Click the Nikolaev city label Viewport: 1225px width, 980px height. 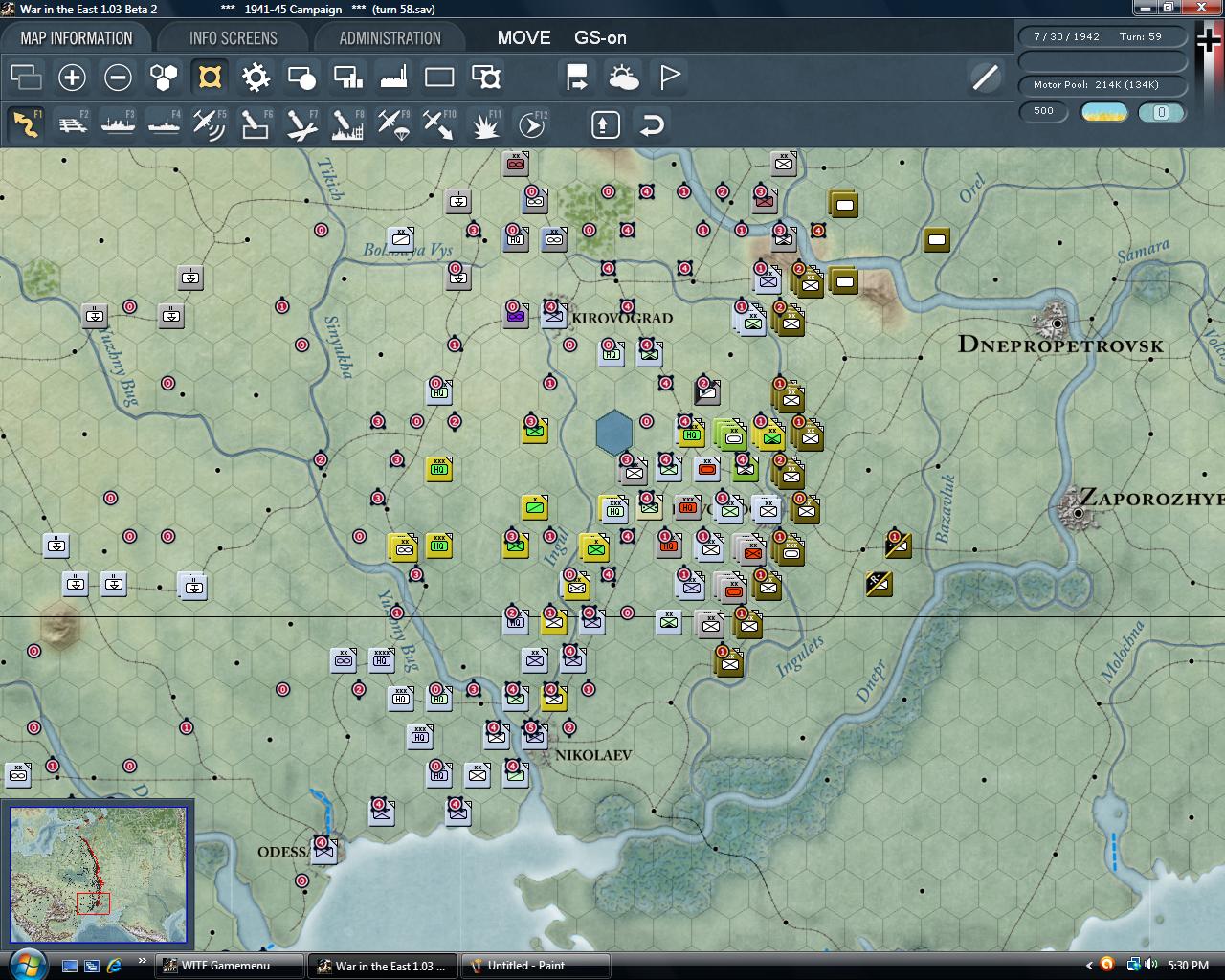coord(592,755)
